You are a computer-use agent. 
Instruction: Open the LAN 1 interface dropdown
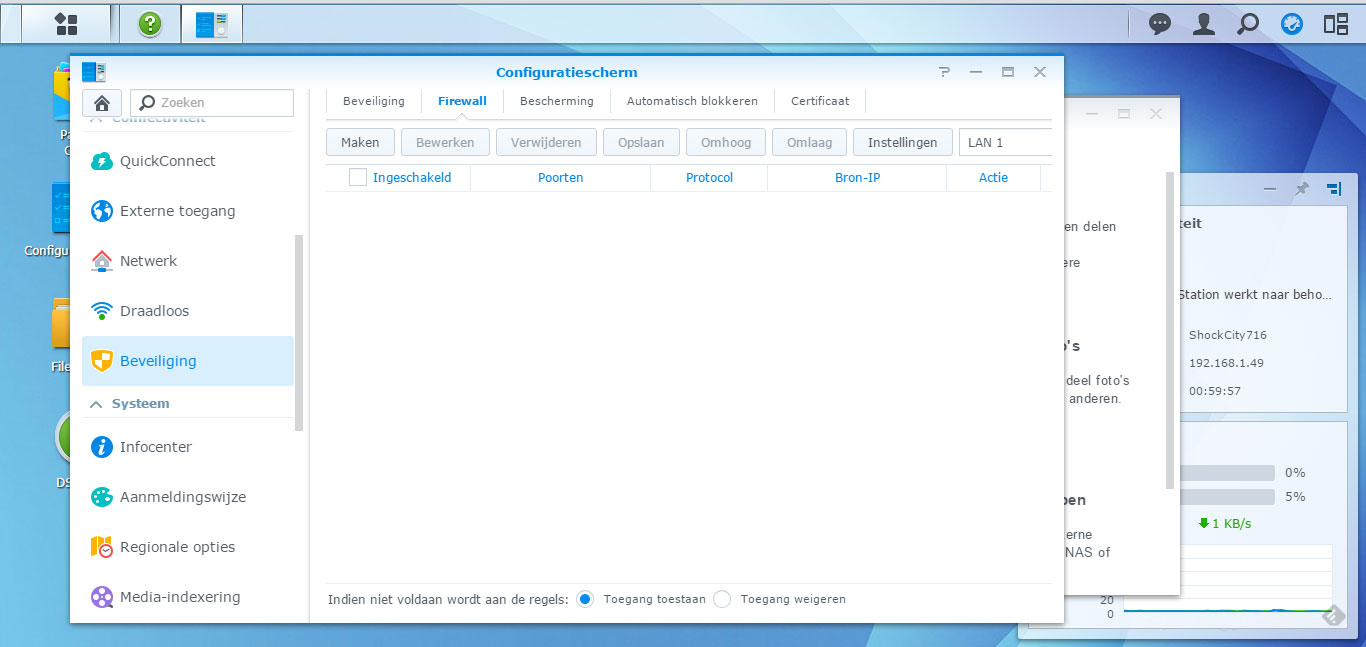click(1005, 142)
